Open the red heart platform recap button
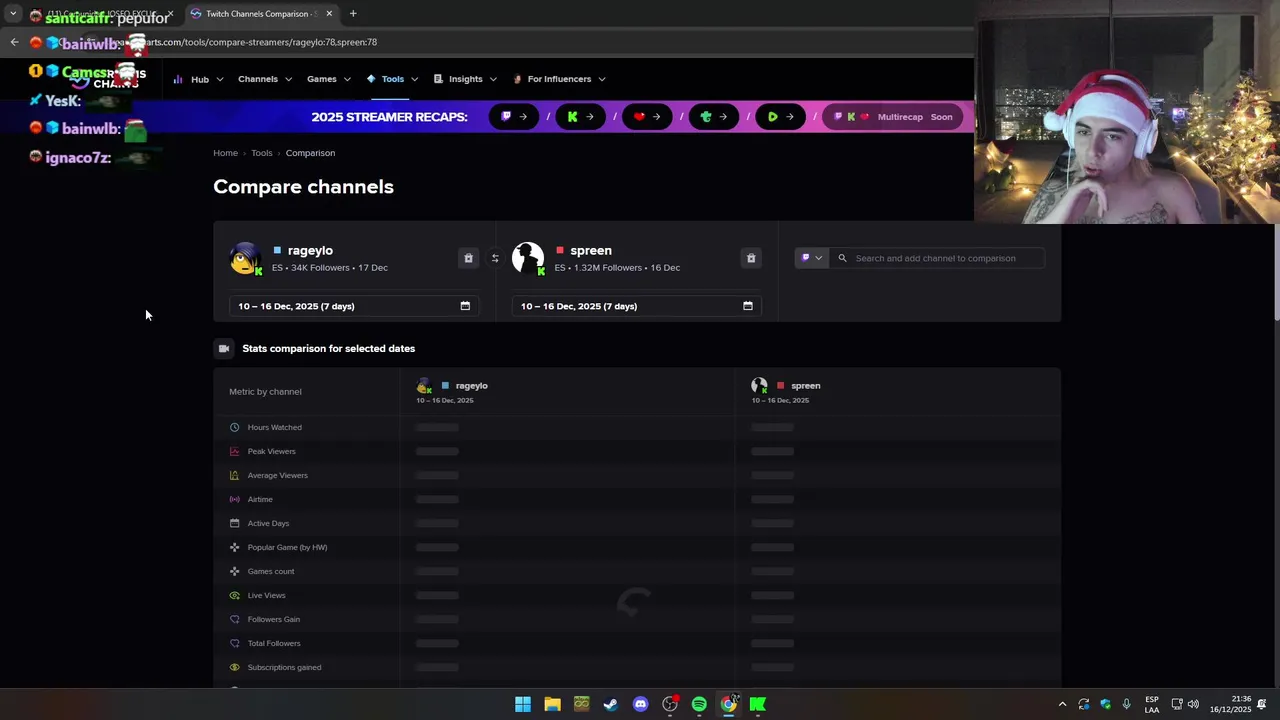This screenshot has height=720, width=1280. tap(647, 117)
